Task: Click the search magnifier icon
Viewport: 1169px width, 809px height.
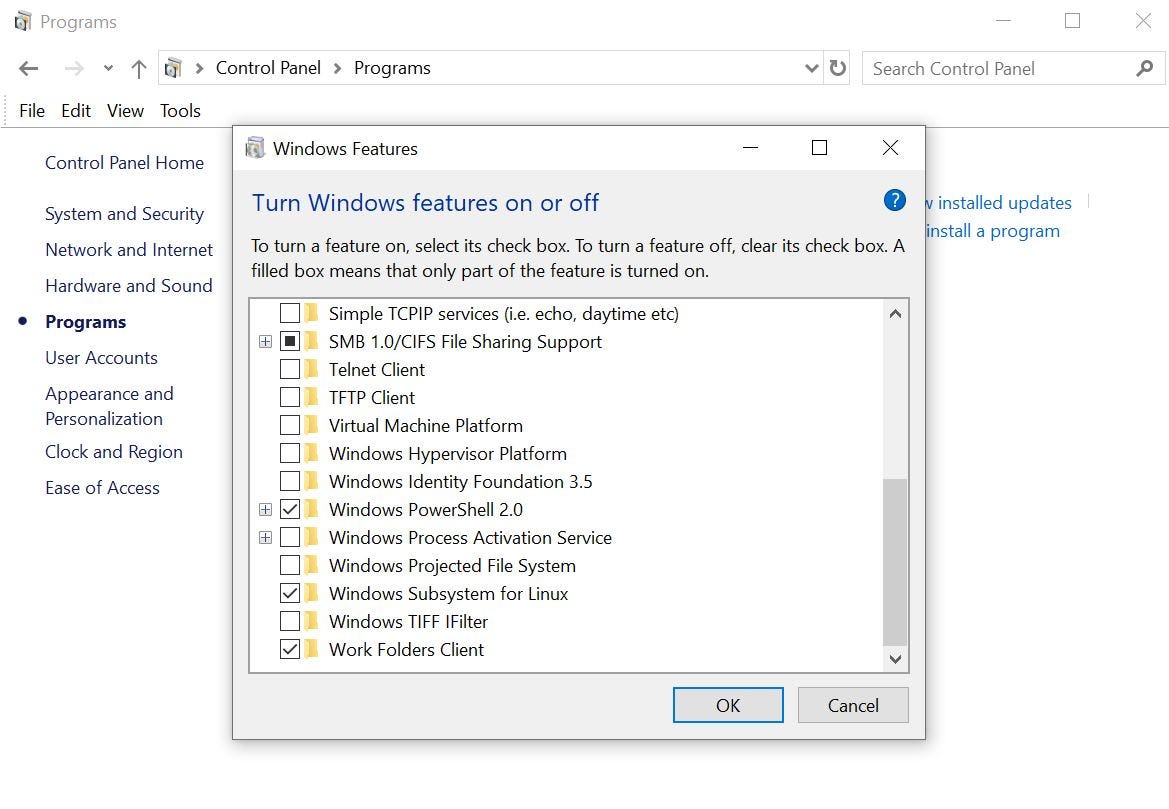Action: click(1144, 68)
